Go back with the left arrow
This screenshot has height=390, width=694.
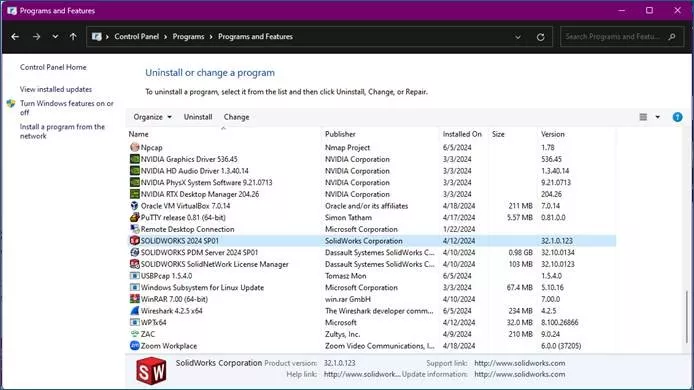click(x=15, y=37)
